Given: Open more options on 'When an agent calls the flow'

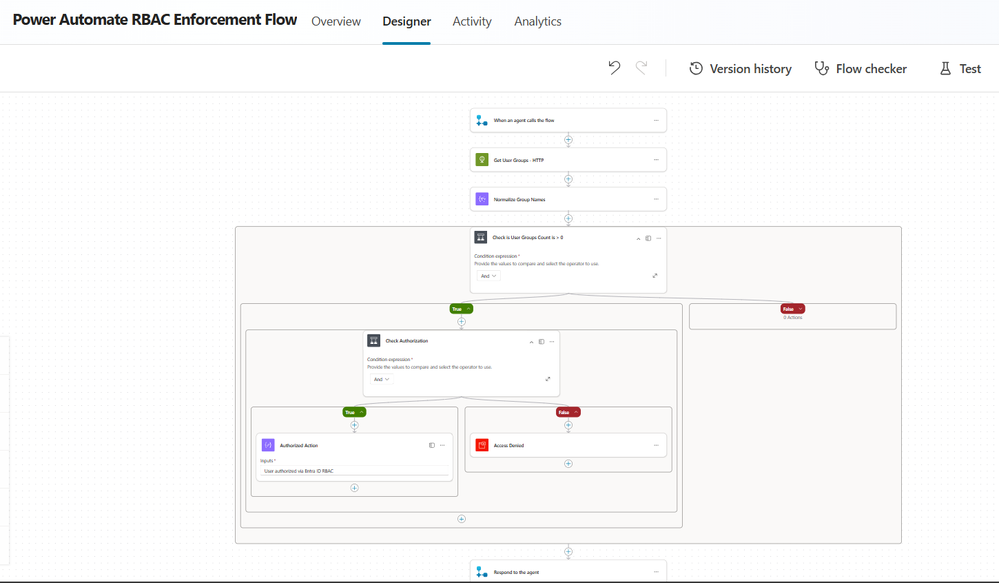Looking at the screenshot, I should click(x=656, y=120).
